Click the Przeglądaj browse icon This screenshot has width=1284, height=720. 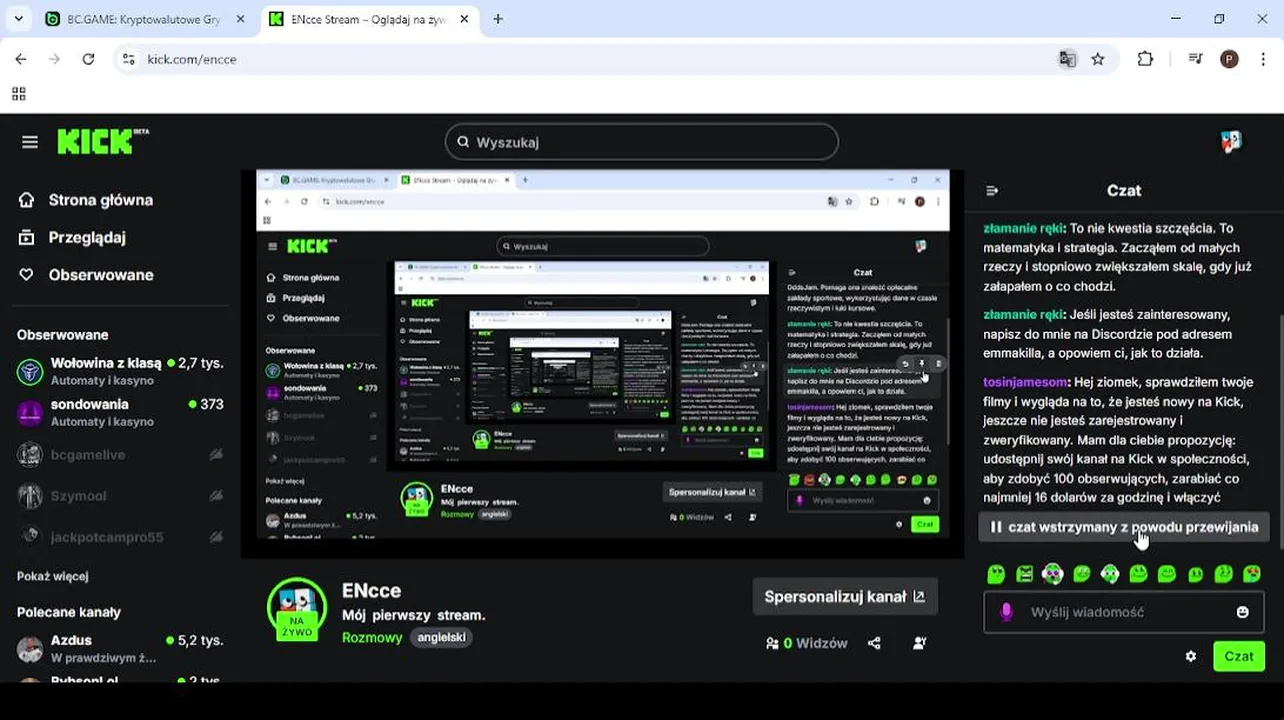pyautogui.click(x=27, y=237)
